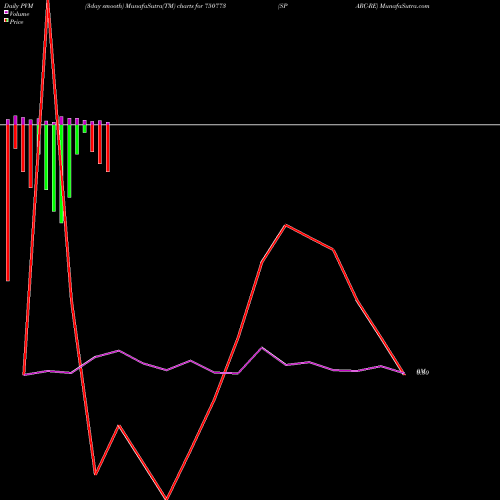Click the 0Mo value label

coord(423,372)
